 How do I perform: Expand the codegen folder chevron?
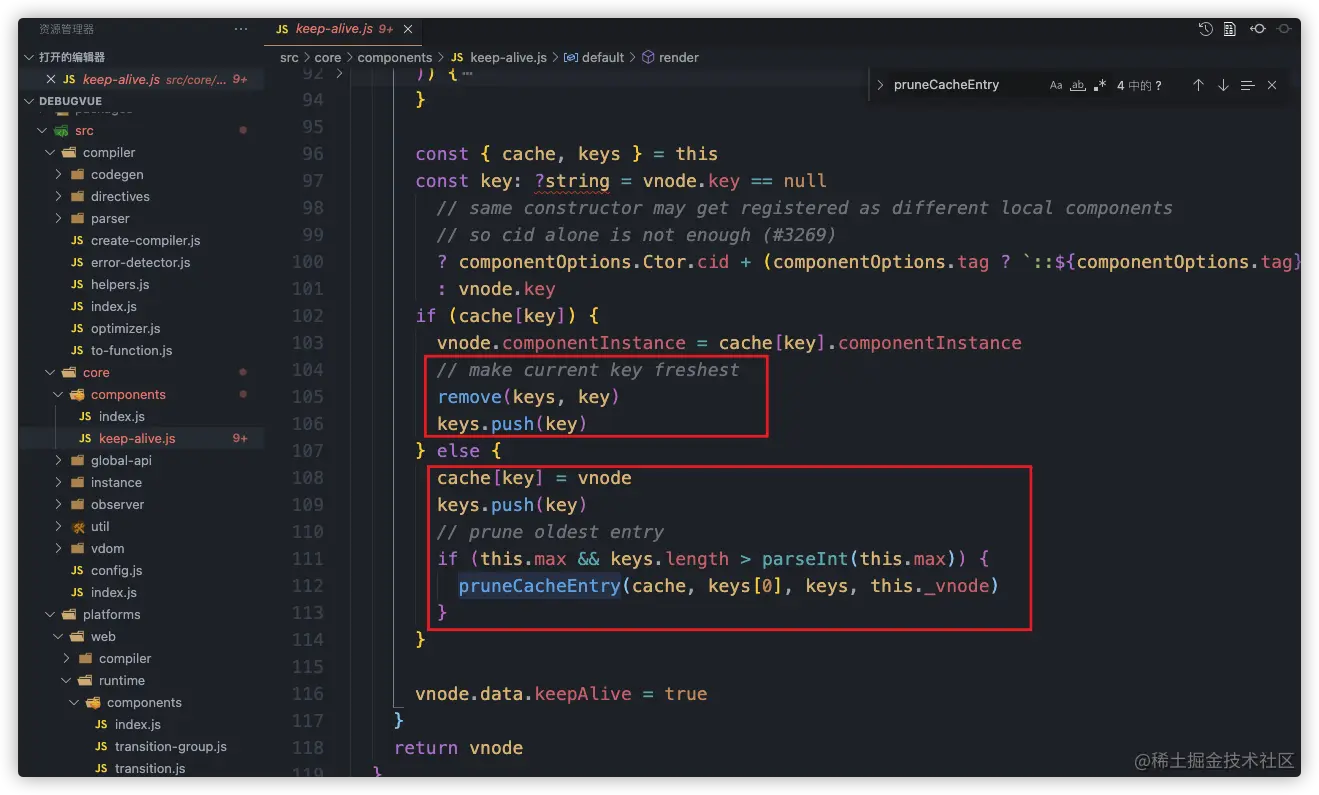pyautogui.click(x=58, y=175)
